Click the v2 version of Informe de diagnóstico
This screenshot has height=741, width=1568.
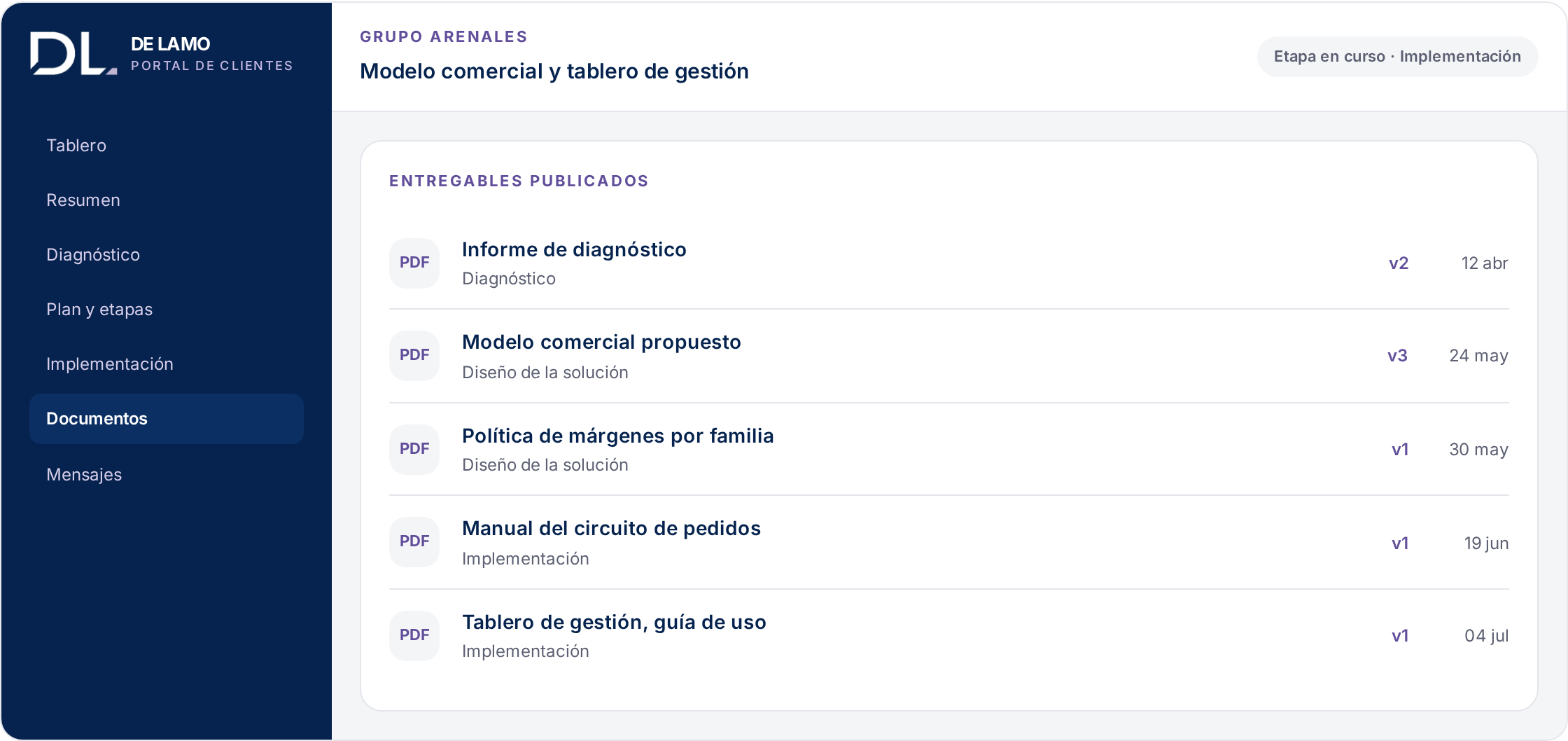(x=1399, y=263)
